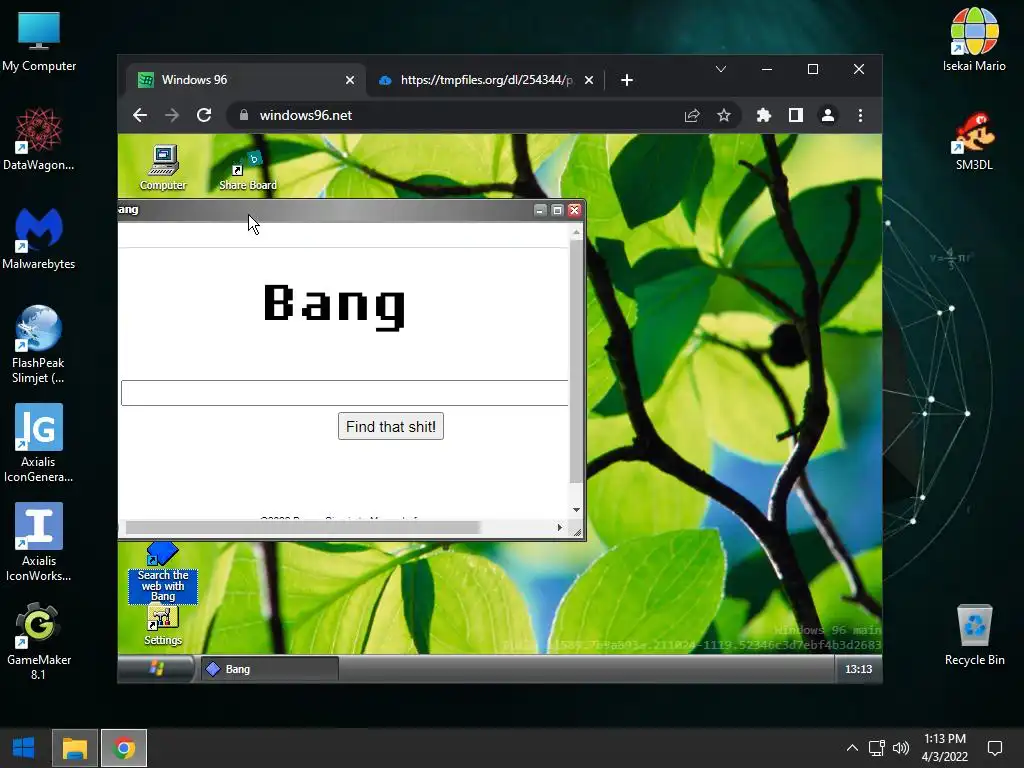Close the tmpfiles.org tab

coord(588,80)
